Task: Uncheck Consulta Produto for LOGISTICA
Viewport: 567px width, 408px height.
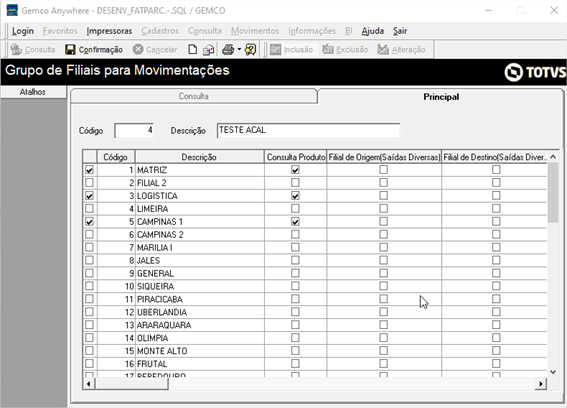Action: 295,196
